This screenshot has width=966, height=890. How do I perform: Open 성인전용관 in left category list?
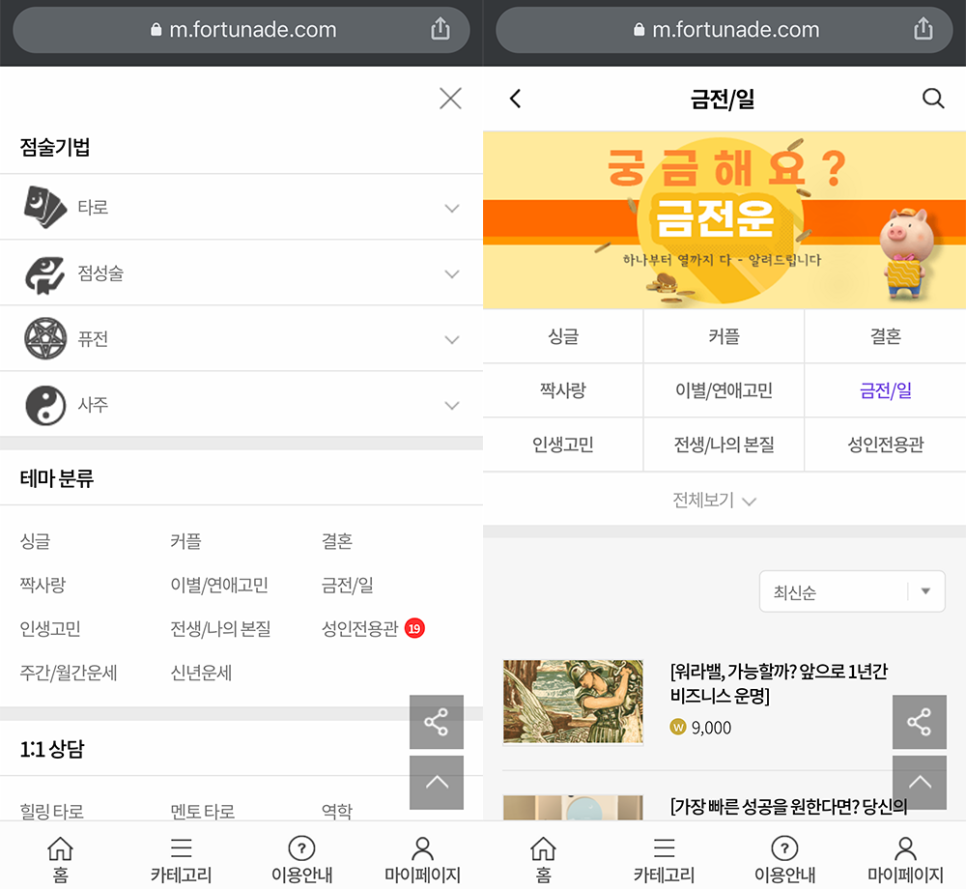click(x=360, y=628)
